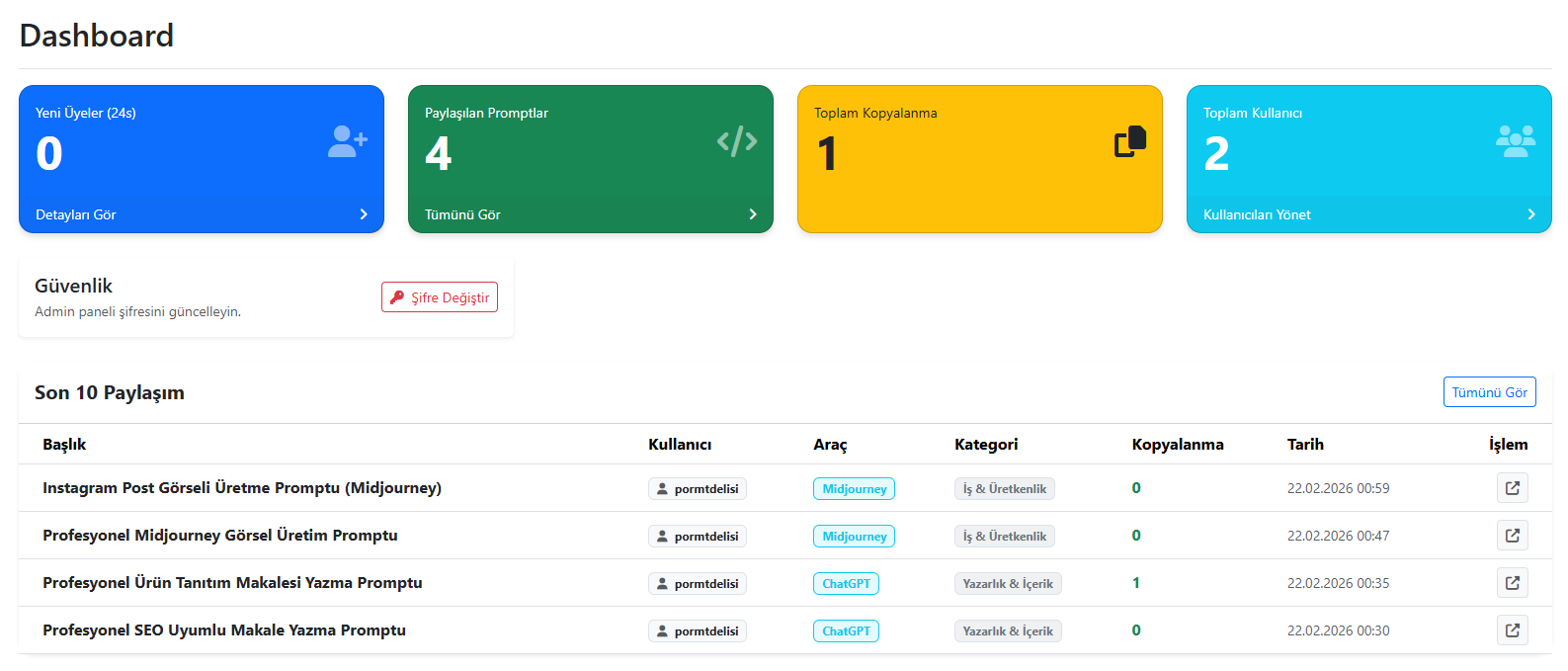This screenshot has width=1568, height=671.
Task: Click pormtdelisi user badge in Profesyonel Midjourney row
Action: pyautogui.click(x=698, y=536)
